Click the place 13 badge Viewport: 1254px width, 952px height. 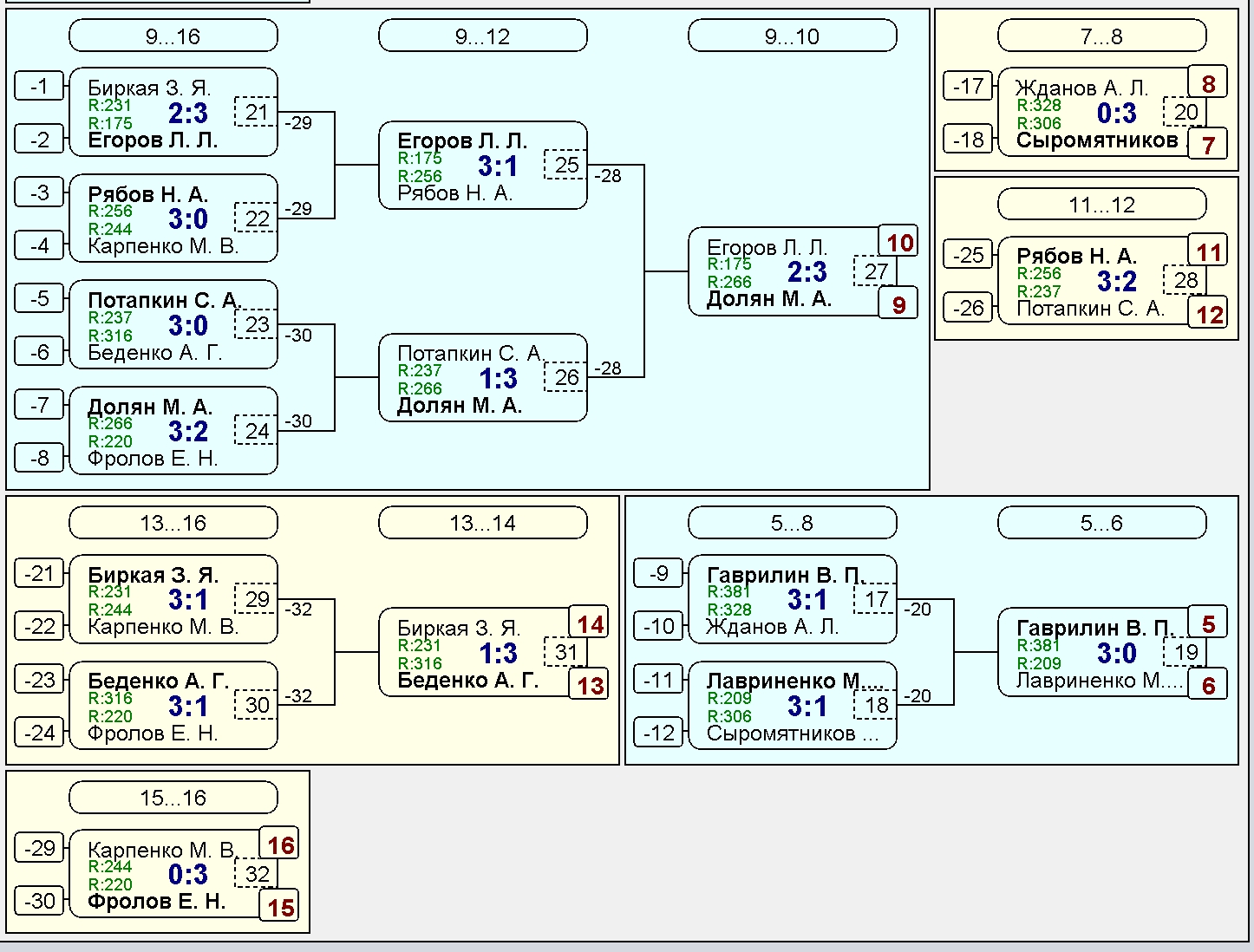point(589,685)
